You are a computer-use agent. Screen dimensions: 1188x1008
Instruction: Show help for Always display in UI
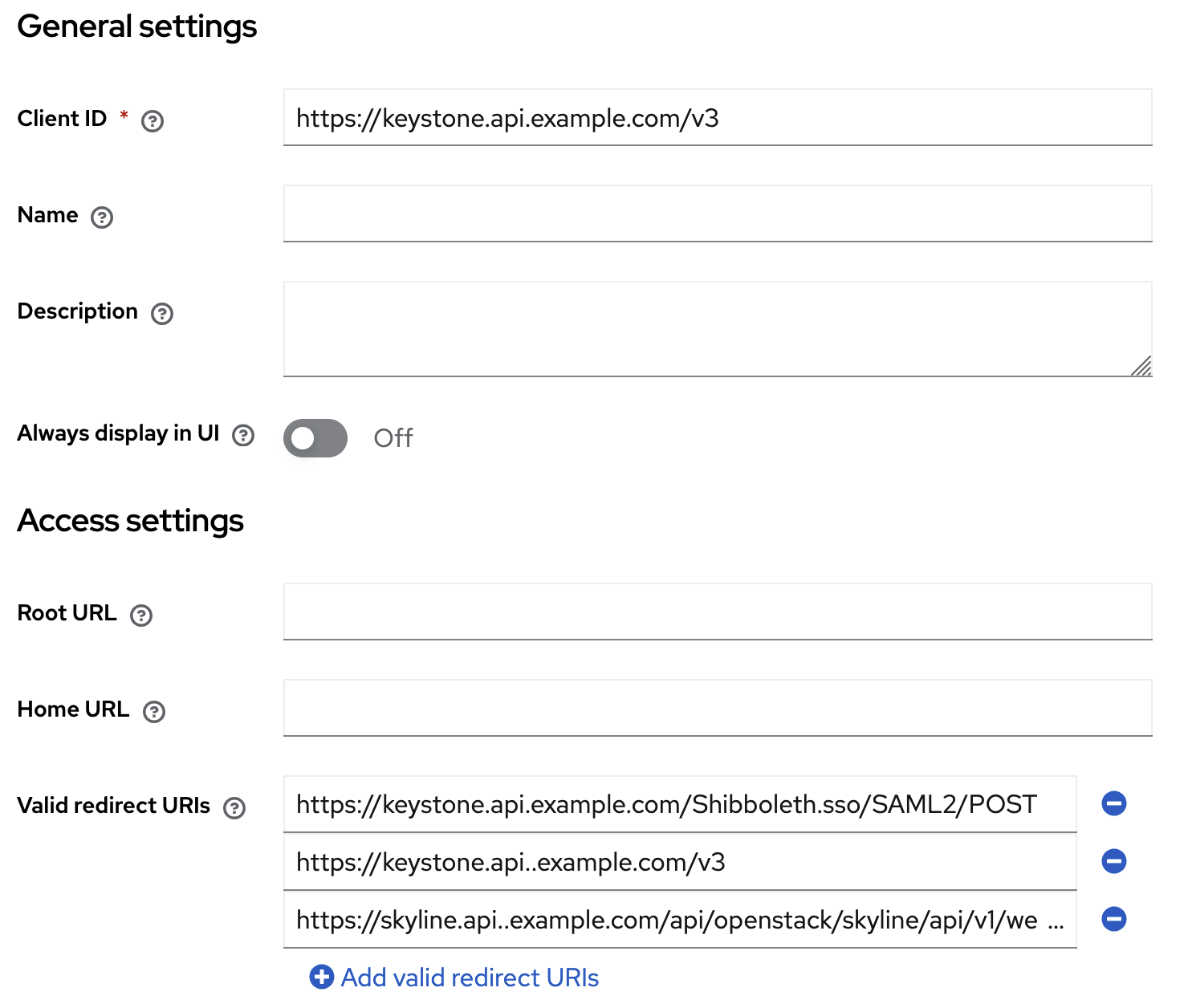pyautogui.click(x=243, y=435)
